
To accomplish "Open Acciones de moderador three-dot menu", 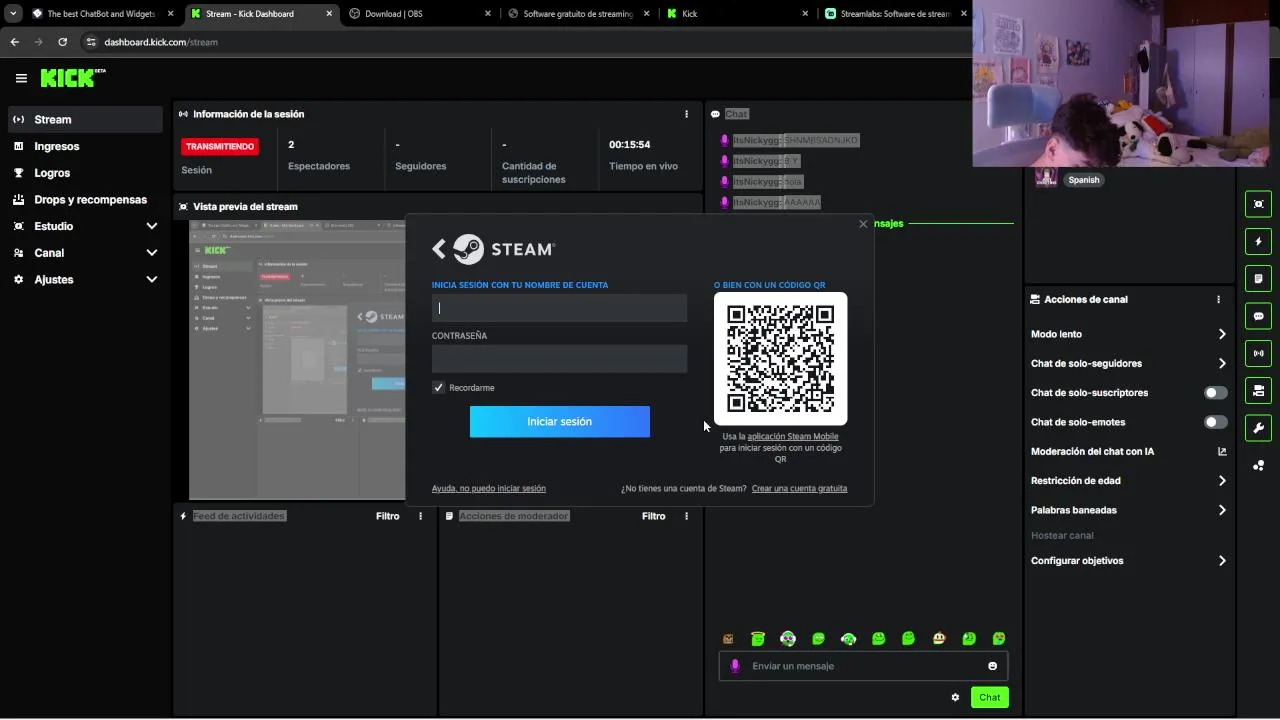I will (686, 516).
